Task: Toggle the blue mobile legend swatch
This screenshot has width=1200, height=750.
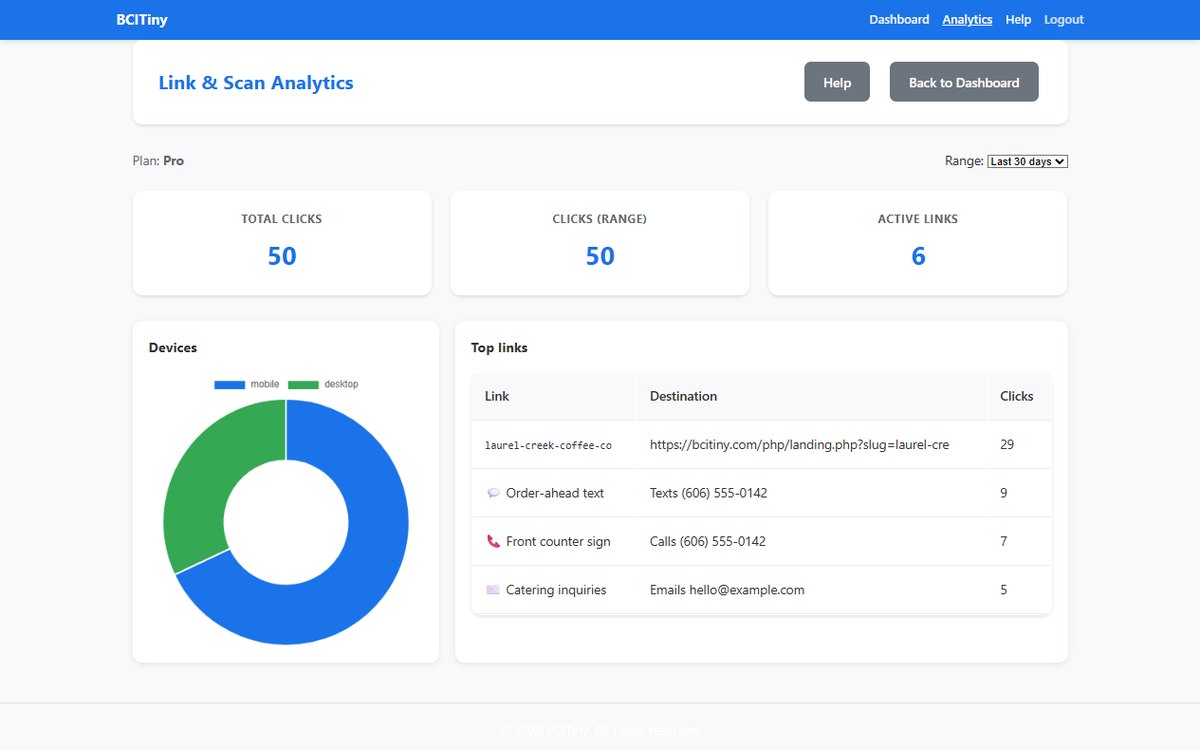Action: [229, 385]
